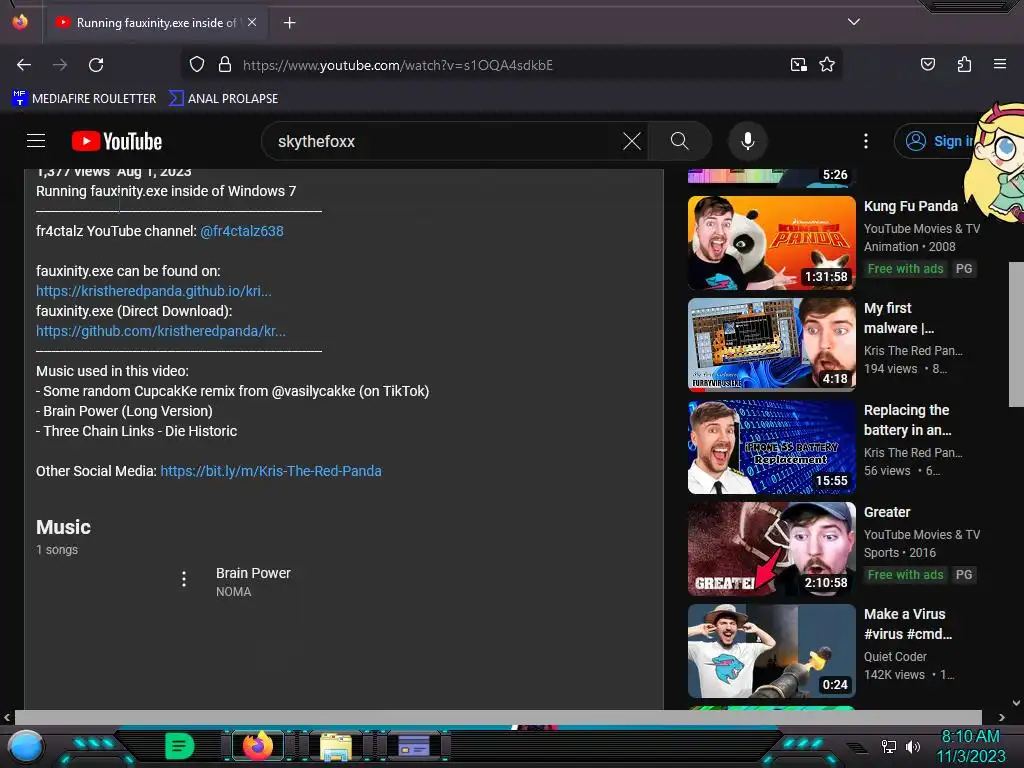The image size is (1024, 768).
Task: Open the tracking protection shield icon
Action: 197,65
